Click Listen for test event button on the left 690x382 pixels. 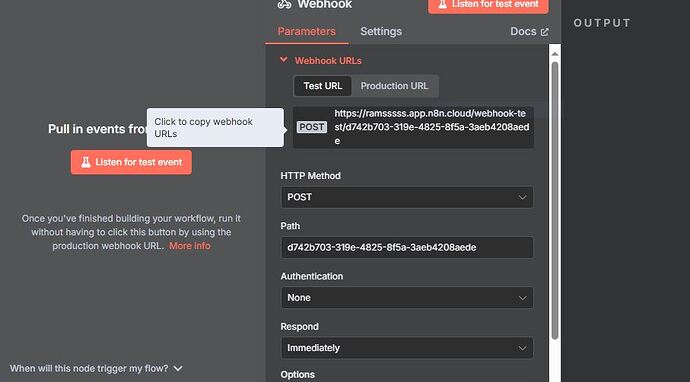click(131, 162)
